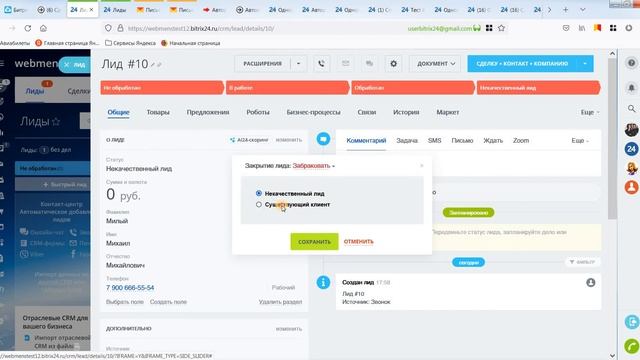Click the Расширения button

pos(262,64)
